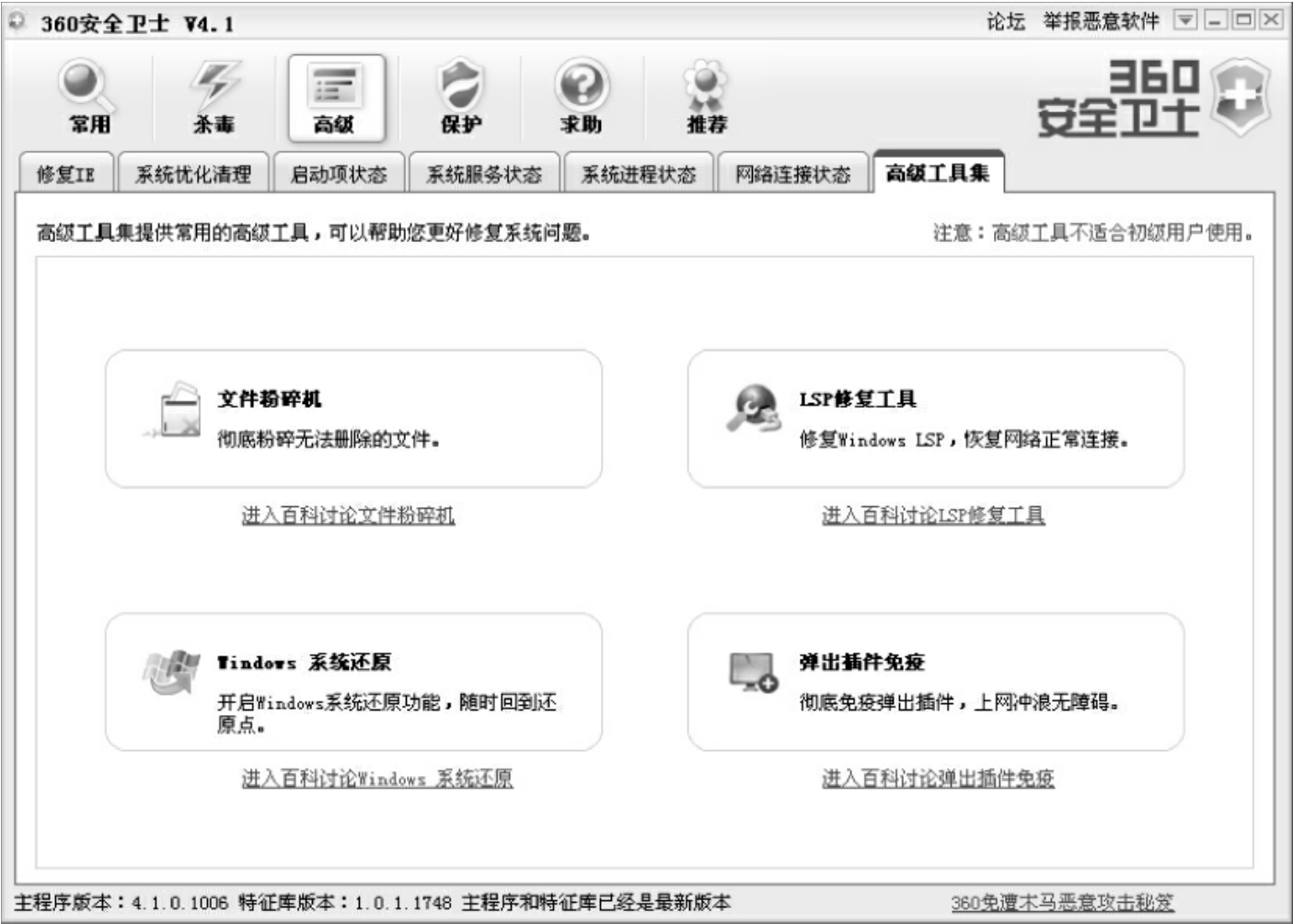
Task: Click the Windows 系统还原 restore icon
Action: click(171, 672)
